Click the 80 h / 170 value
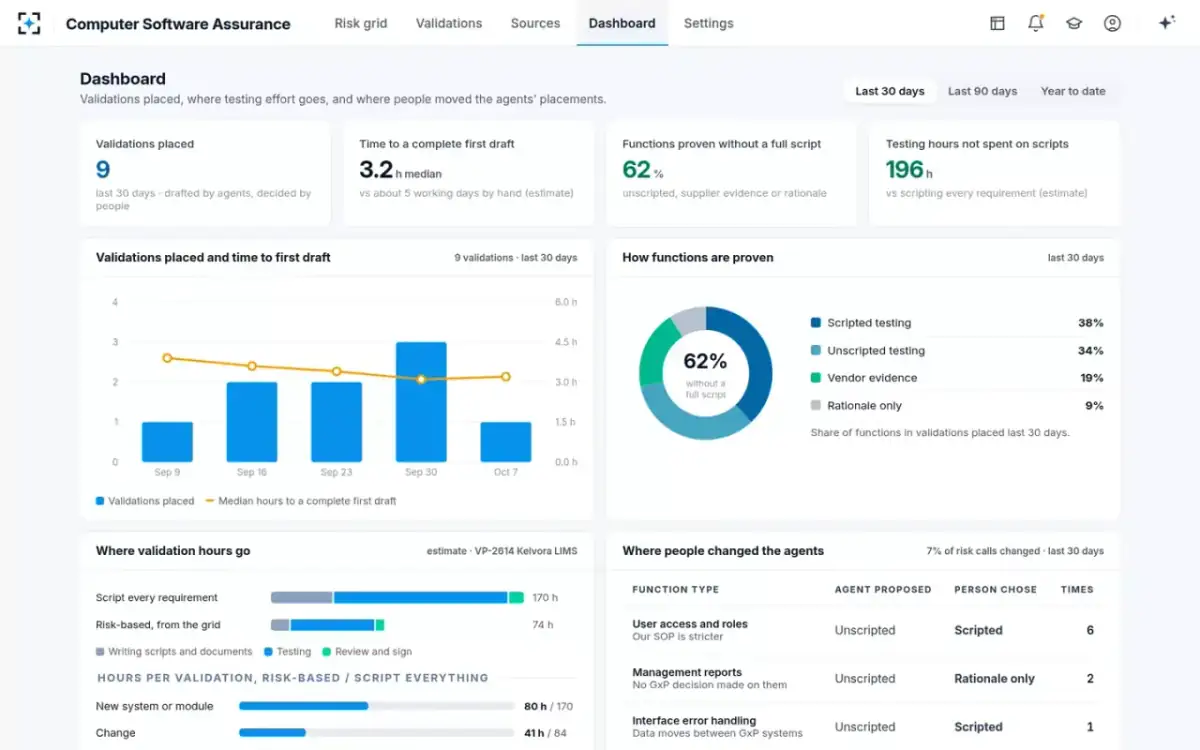The image size is (1200, 750). pyautogui.click(x=548, y=706)
